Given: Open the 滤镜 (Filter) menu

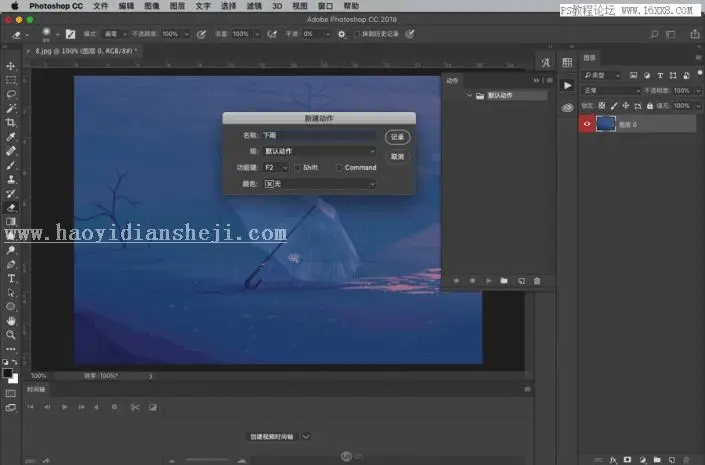Looking at the screenshot, I should click(254, 6).
